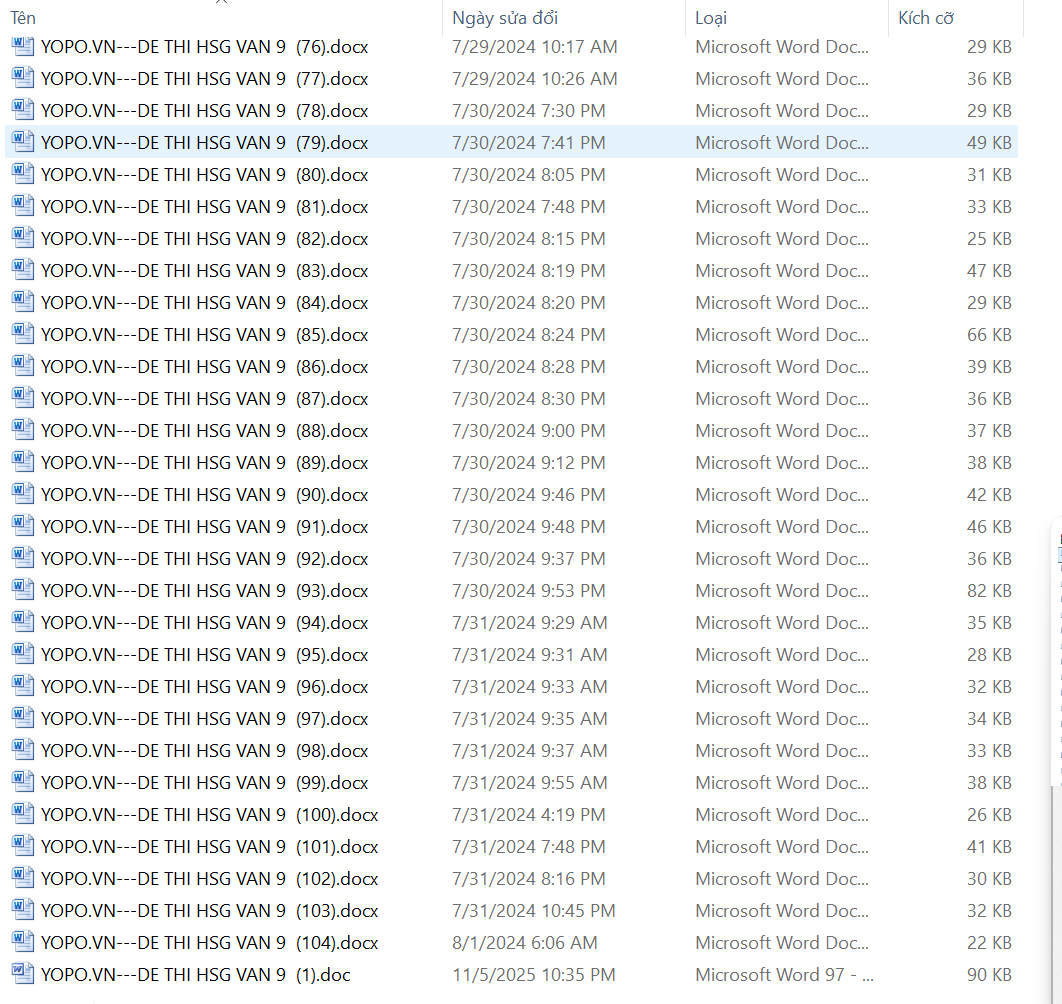1062x1004 pixels.
Task: Click the date 8/1/2024 6:06 AM
Action: click(524, 943)
